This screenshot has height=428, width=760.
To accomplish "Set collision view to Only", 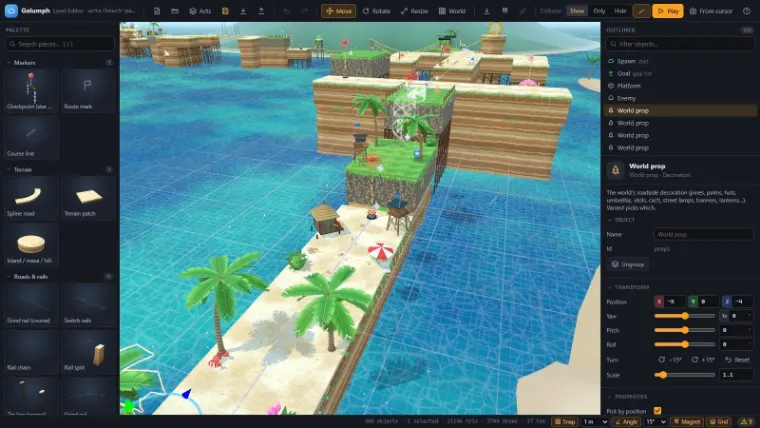I will (599, 11).
